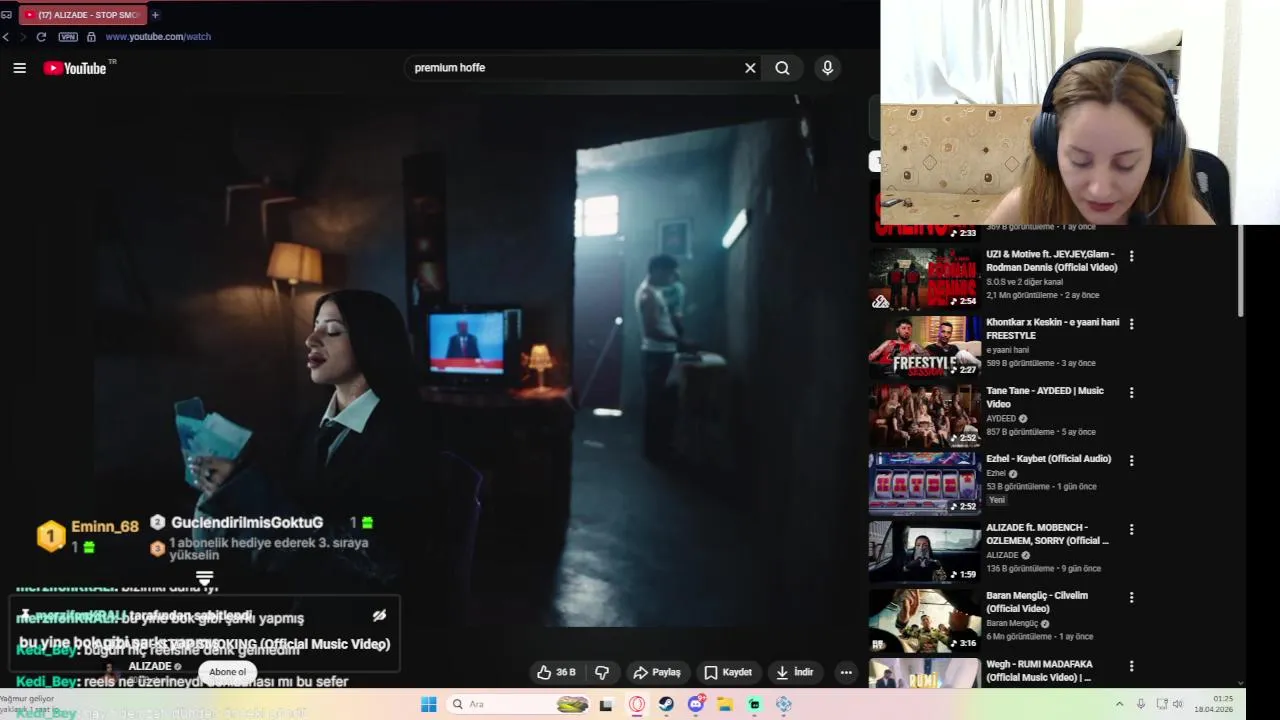This screenshot has height=720, width=1280.
Task: Go back with the browser back arrow
Action: click(6, 37)
